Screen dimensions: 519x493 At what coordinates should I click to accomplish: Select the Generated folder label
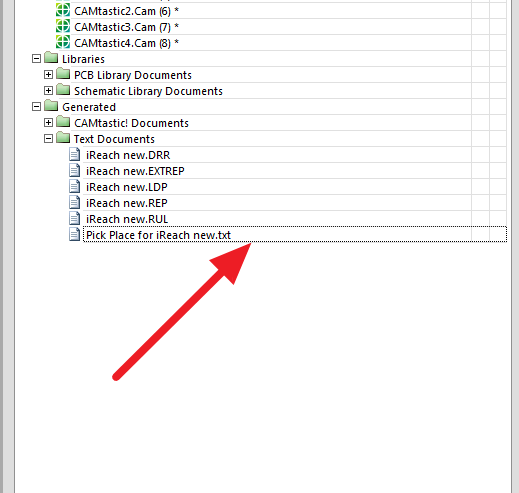(89, 107)
